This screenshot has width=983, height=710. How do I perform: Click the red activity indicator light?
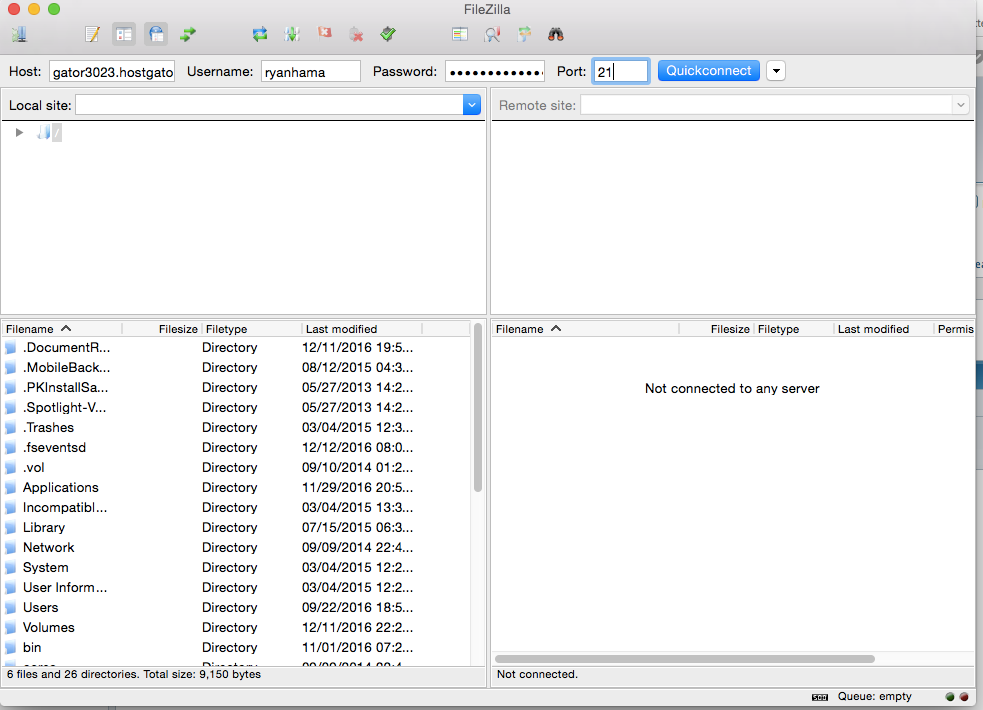tap(964, 697)
